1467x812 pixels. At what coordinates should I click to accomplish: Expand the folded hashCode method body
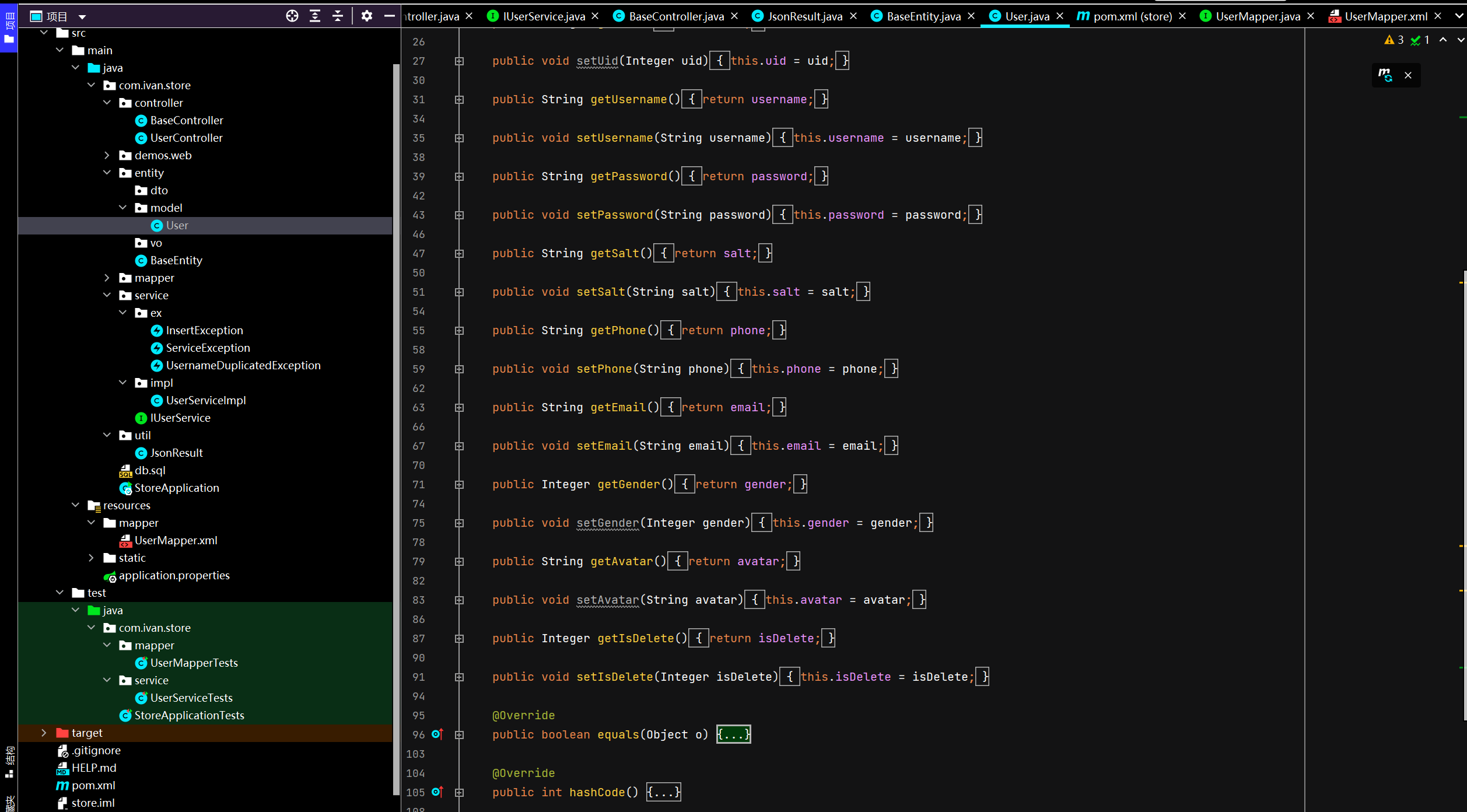(x=663, y=792)
